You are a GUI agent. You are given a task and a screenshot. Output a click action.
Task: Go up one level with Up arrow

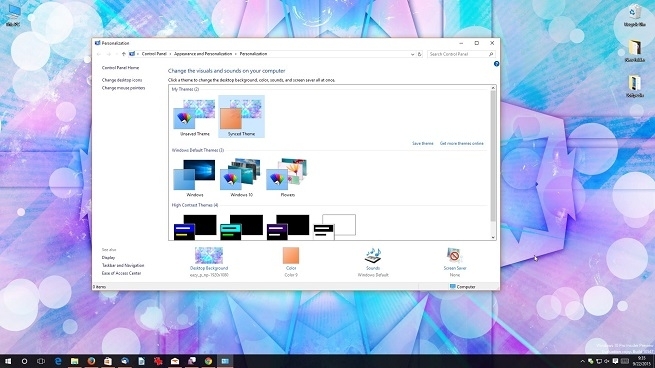coord(124,54)
